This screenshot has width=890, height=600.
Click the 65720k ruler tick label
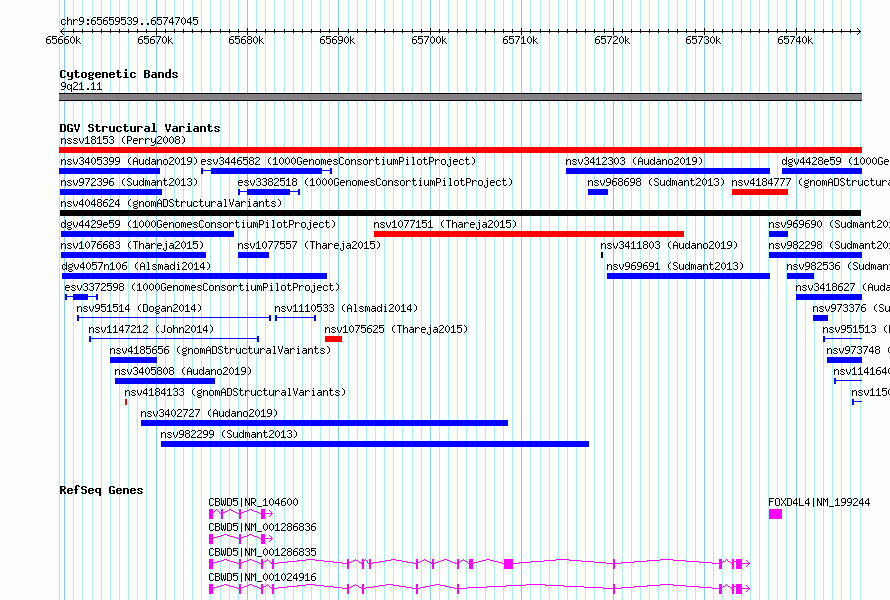click(x=612, y=40)
